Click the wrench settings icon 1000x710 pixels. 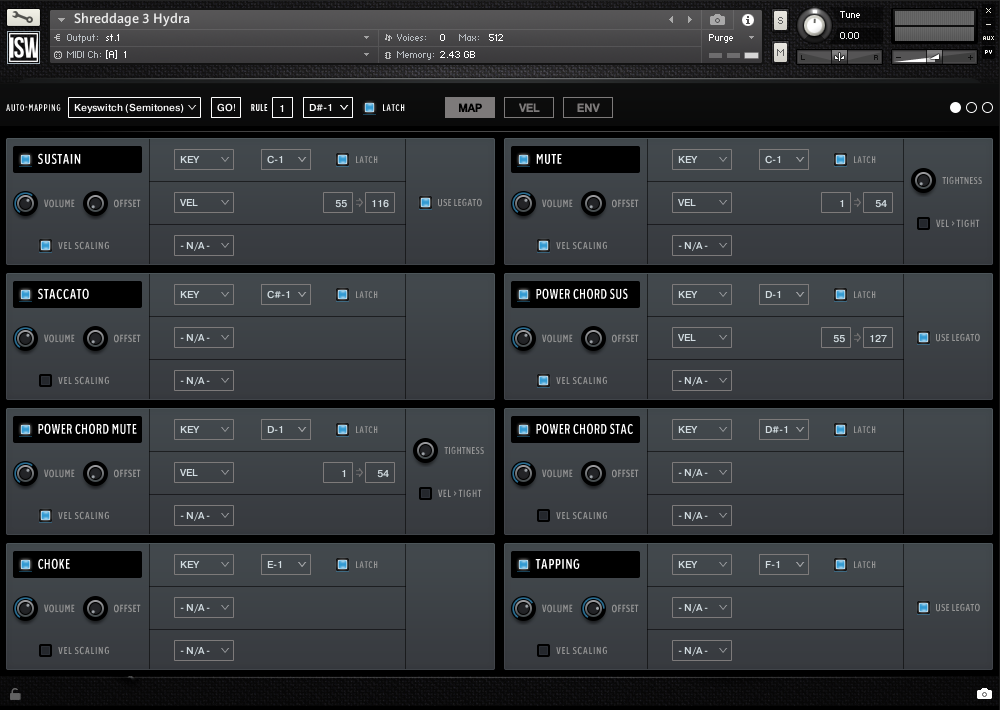tap(23, 17)
